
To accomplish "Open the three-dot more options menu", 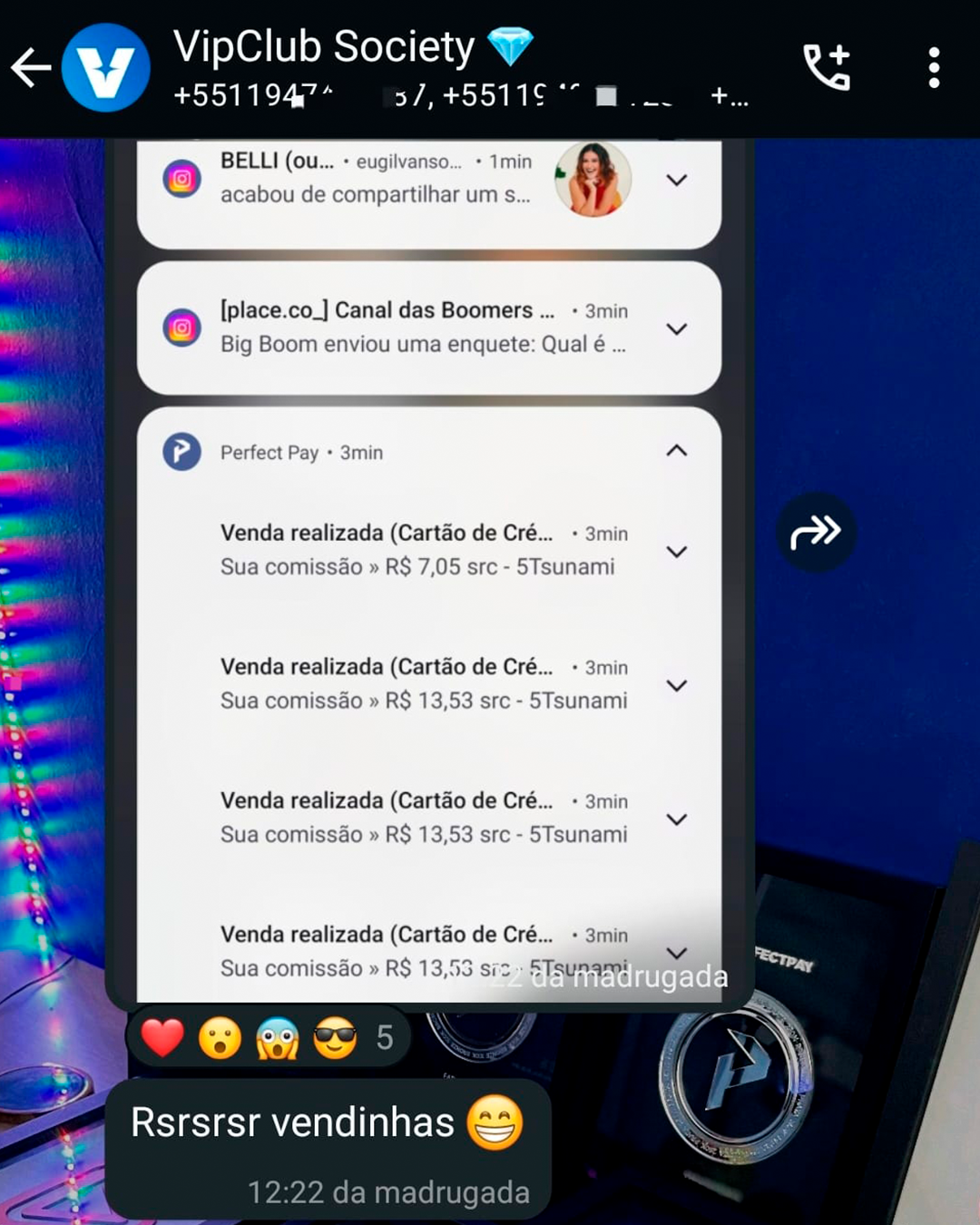I will pyautogui.click(x=934, y=68).
